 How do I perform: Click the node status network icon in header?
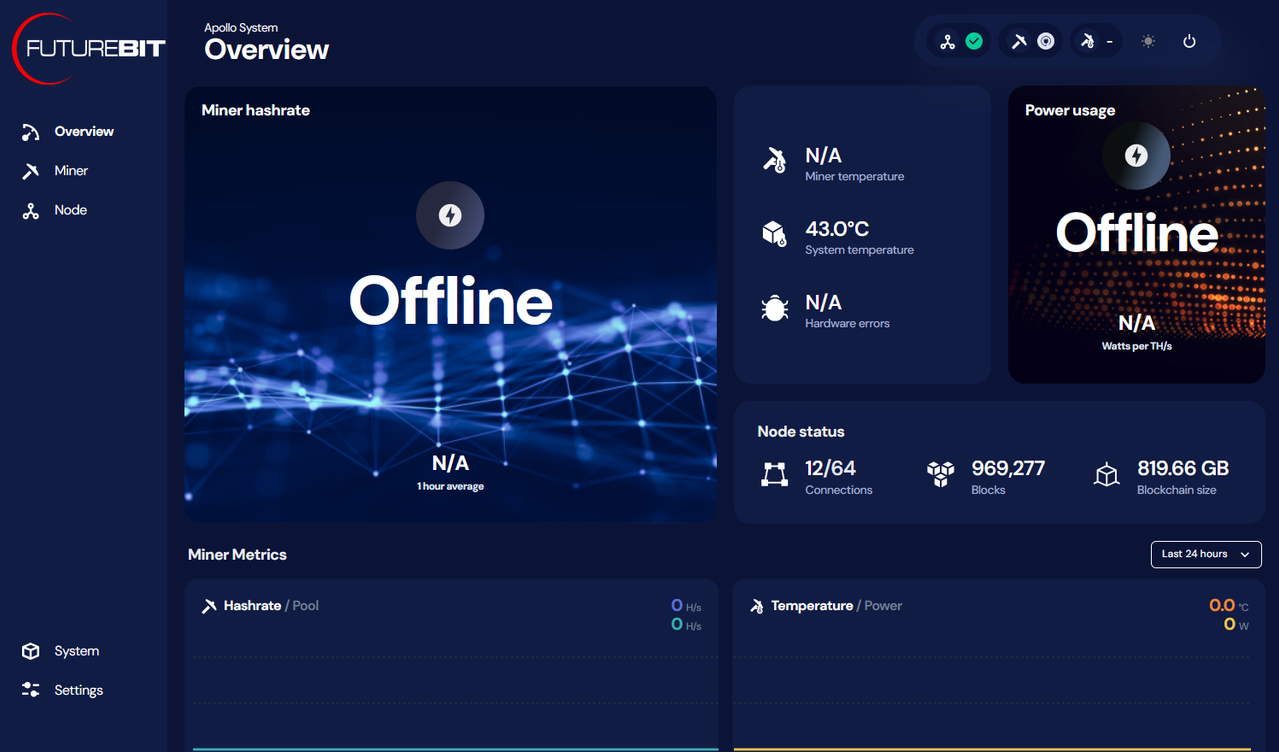[x=947, y=42]
